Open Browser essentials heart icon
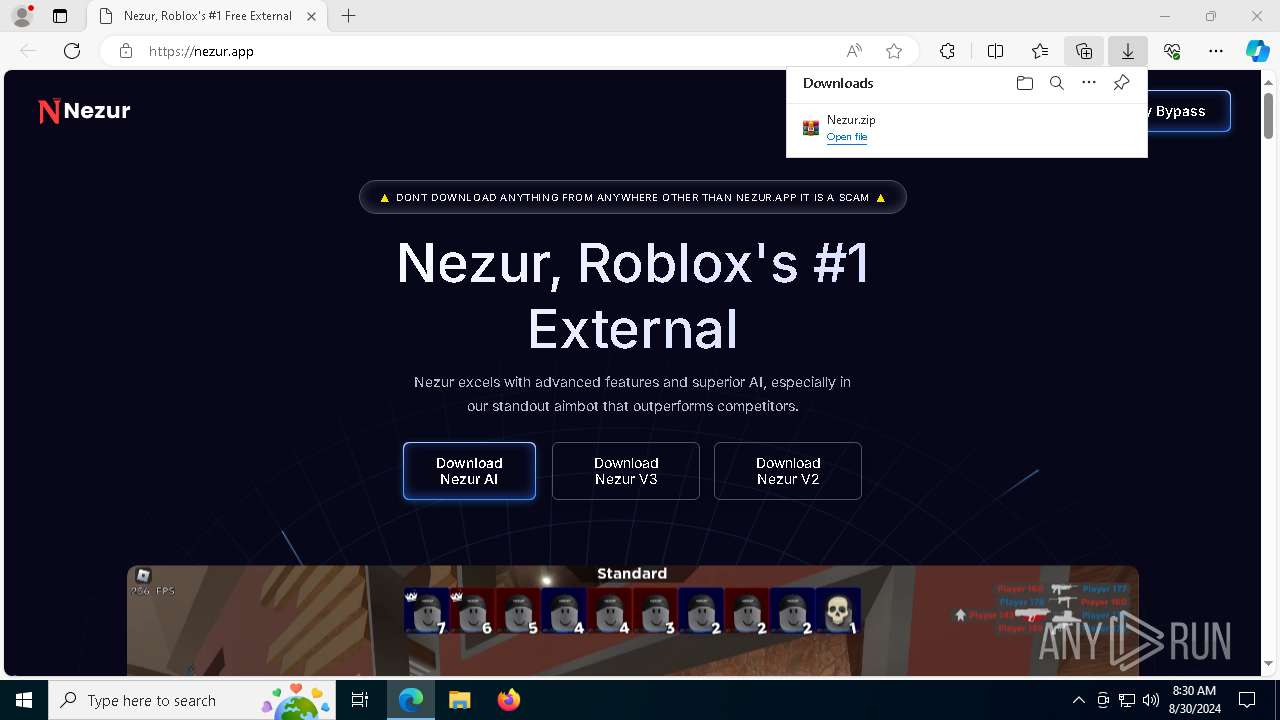The width and height of the screenshot is (1280, 720). [1172, 51]
